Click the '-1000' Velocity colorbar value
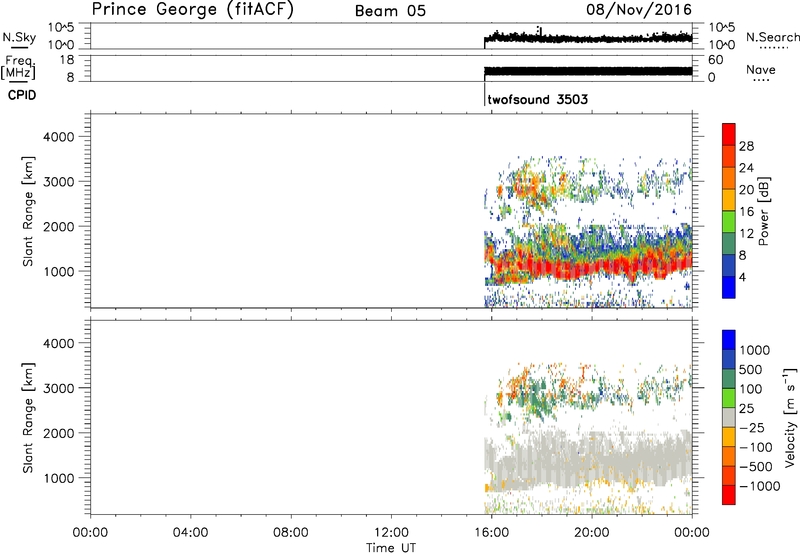Image resolution: width=800 pixels, height=554 pixels. pos(759,486)
